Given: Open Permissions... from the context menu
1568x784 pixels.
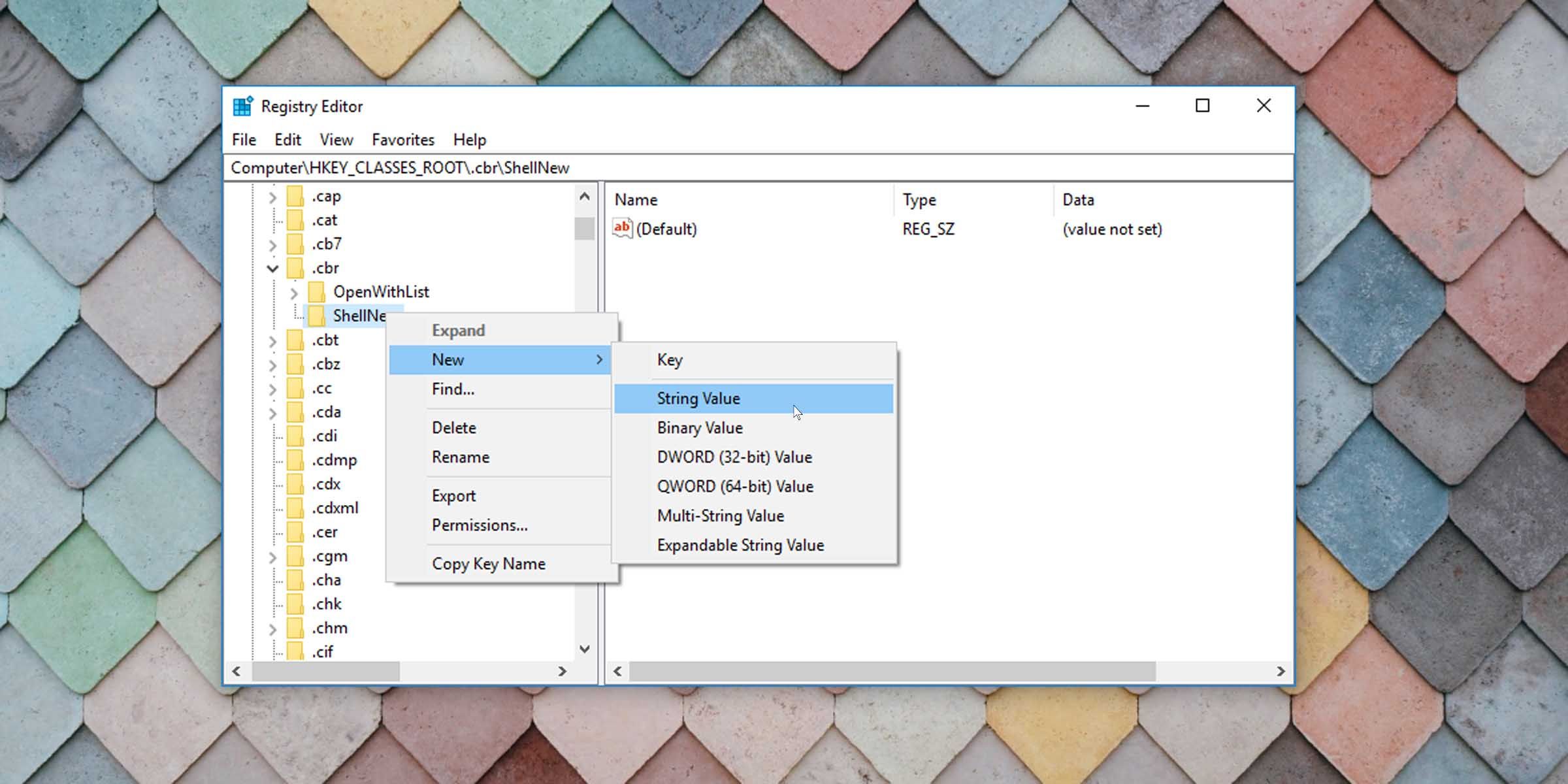Looking at the screenshot, I should coord(500,525).
